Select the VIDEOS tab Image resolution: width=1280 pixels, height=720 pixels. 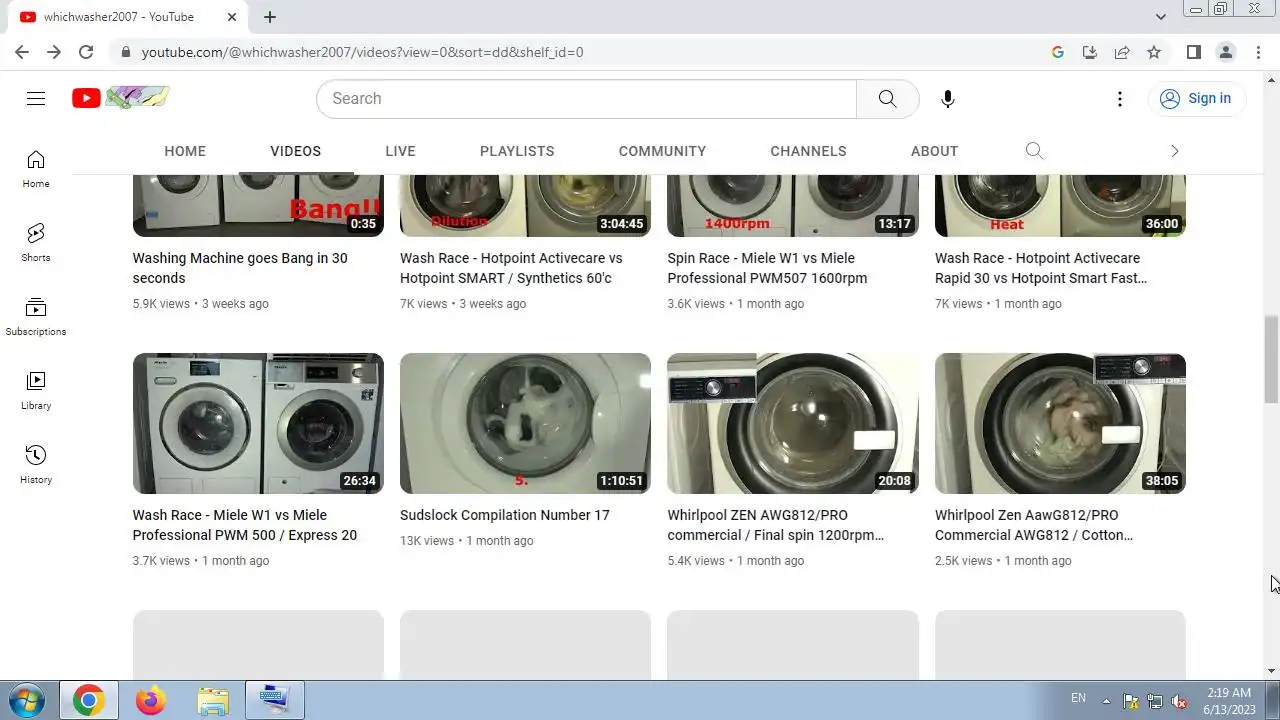point(296,151)
